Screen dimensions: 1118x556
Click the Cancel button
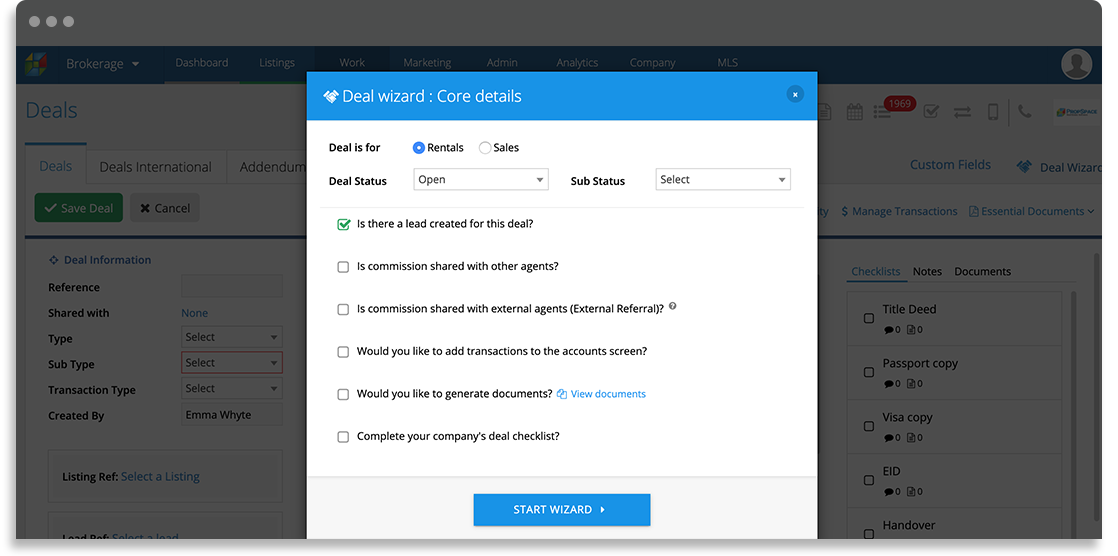(x=165, y=208)
